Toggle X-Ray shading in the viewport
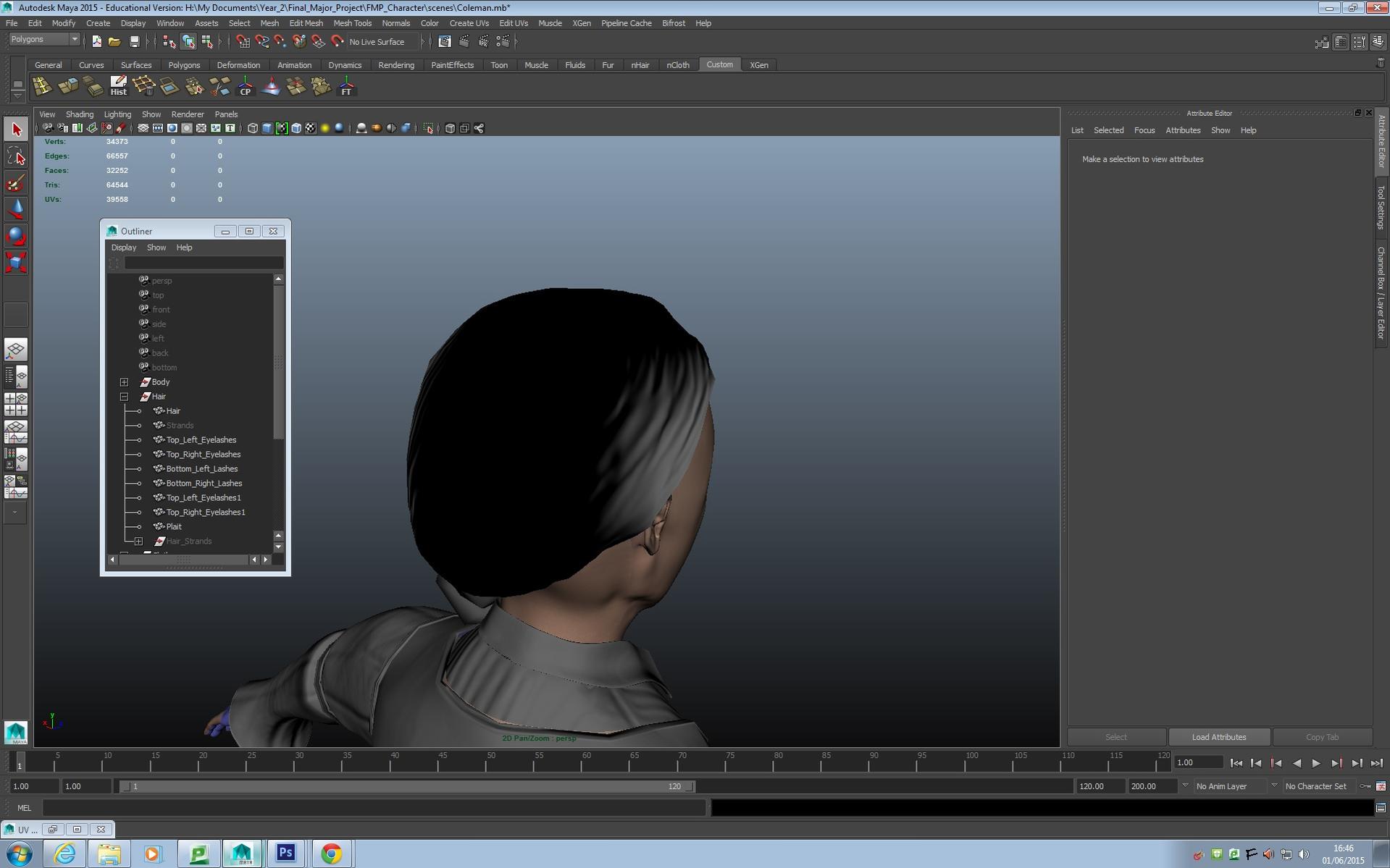Viewport: 1390px width, 868px height. pos(391,128)
